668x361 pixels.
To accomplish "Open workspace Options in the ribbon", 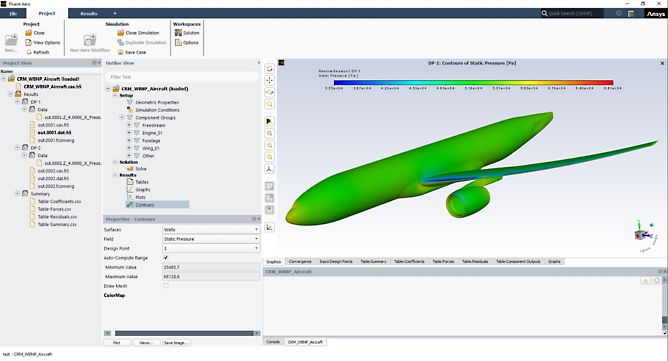I will pos(187,43).
